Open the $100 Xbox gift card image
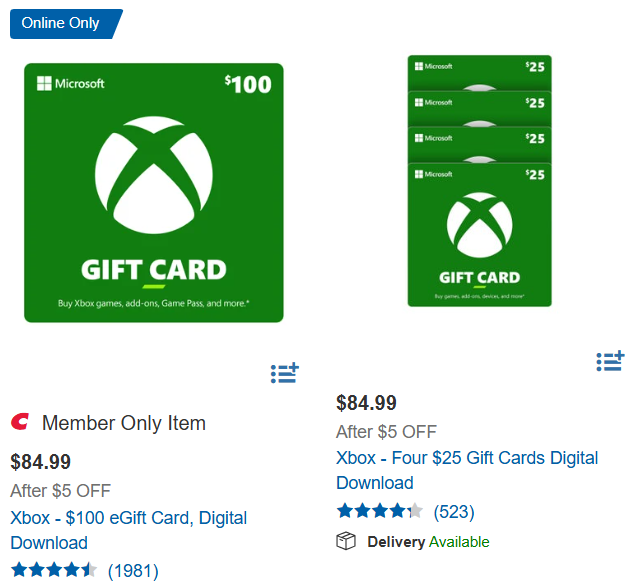 [x=154, y=193]
